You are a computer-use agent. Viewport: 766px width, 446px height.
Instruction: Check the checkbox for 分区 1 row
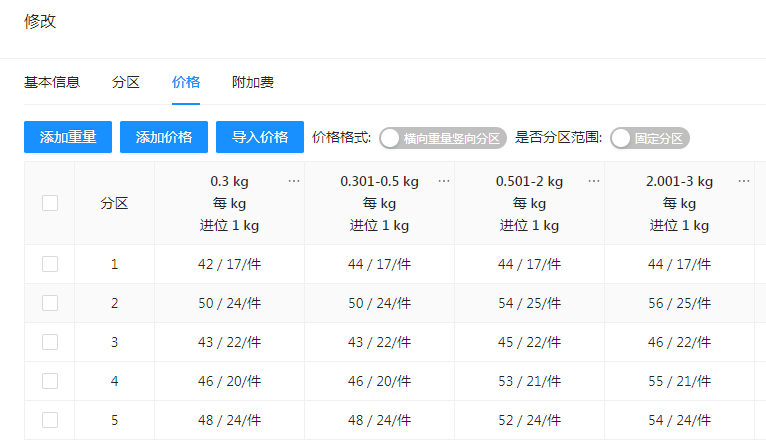point(50,264)
